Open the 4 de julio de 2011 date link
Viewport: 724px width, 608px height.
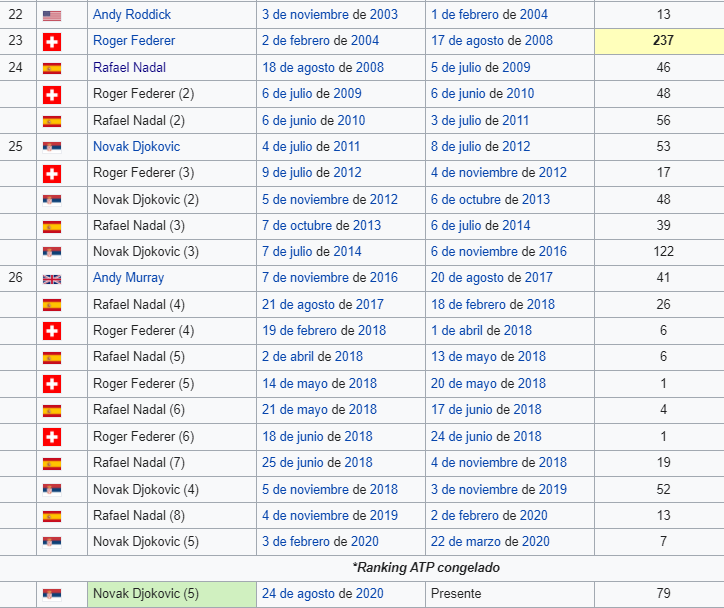pyautogui.click(x=311, y=147)
